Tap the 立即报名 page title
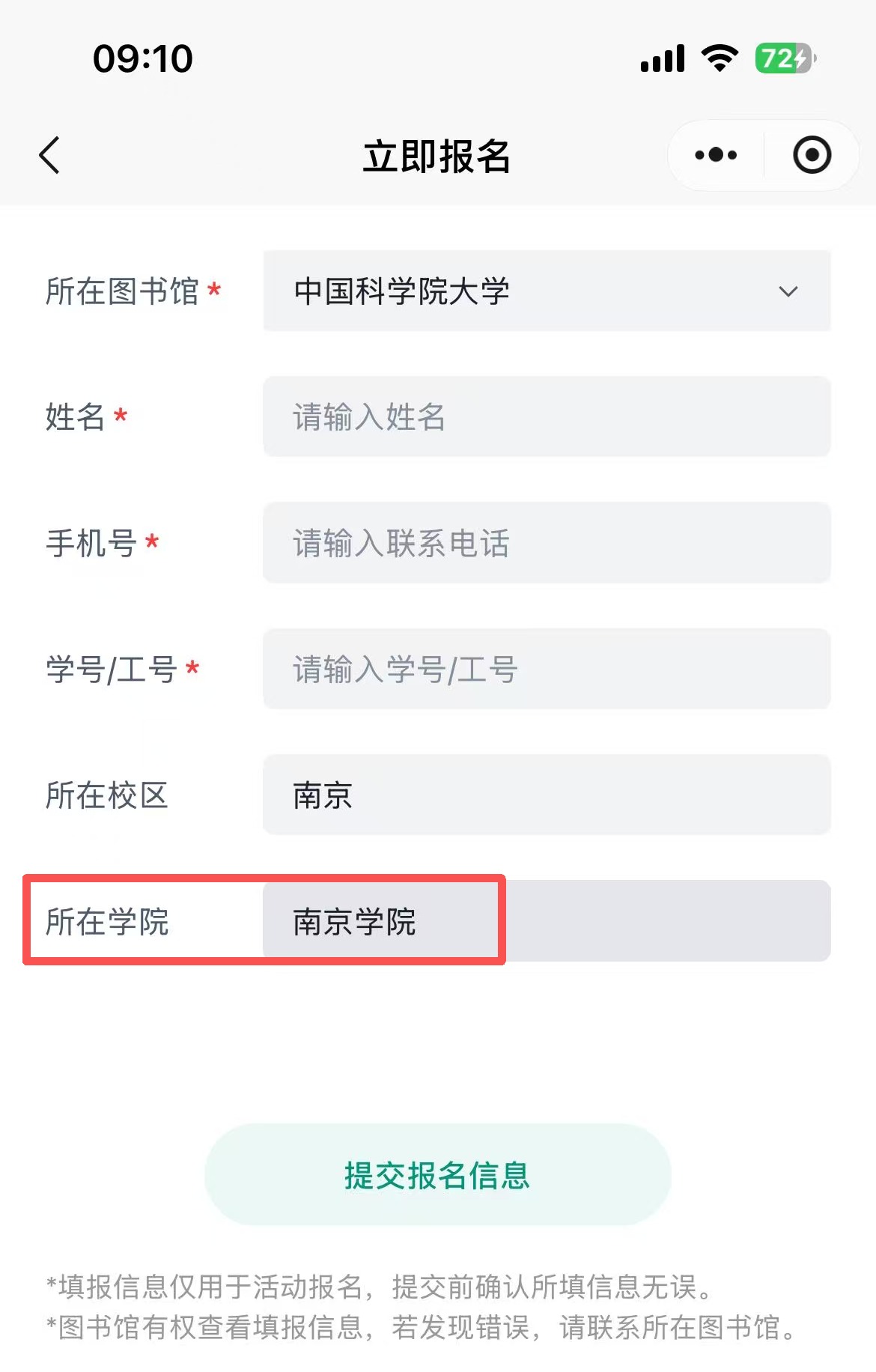 tap(437, 156)
